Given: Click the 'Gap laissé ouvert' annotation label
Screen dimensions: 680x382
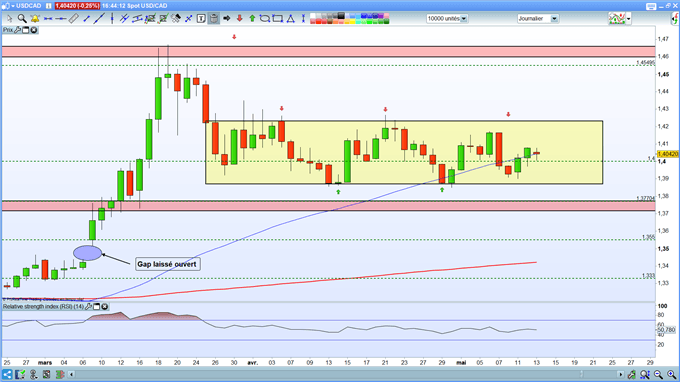Looking at the screenshot, I should pos(167,264).
